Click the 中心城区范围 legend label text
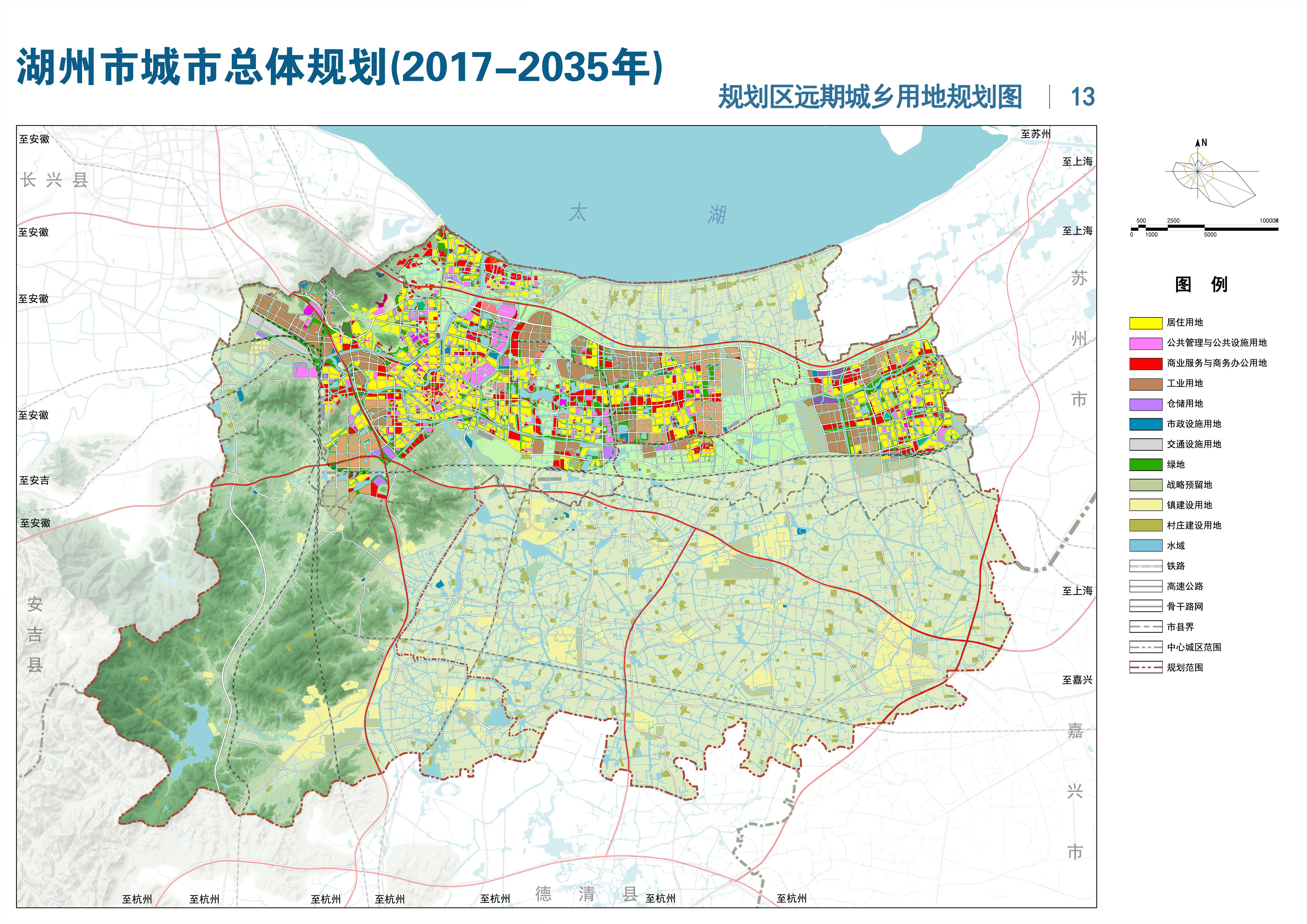Screen dimensions: 1307x924 coord(1194,647)
